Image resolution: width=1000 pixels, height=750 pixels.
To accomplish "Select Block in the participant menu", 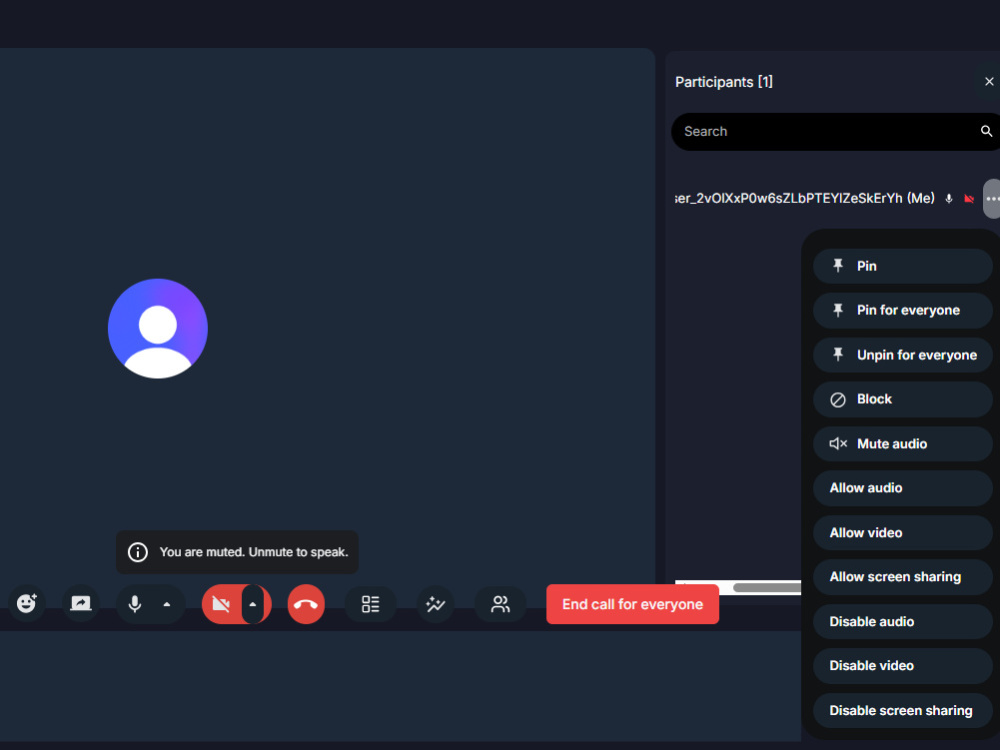I will 902,399.
